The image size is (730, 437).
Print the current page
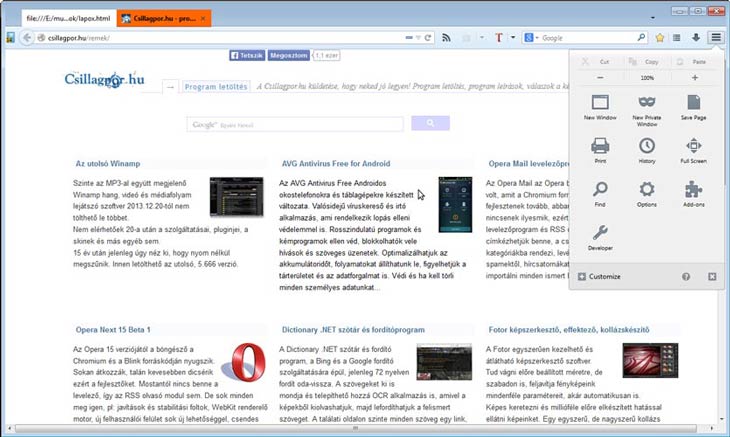[x=600, y=150]
